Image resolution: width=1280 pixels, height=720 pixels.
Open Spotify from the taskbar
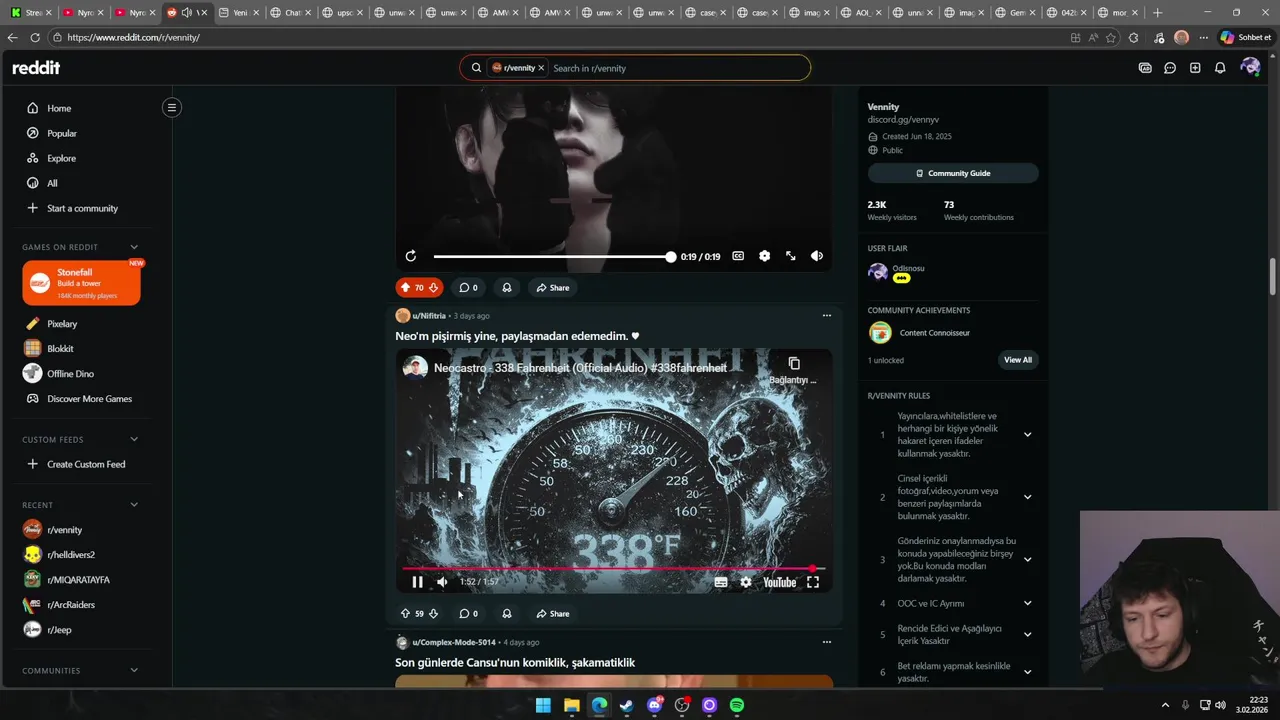coord(737,705)
